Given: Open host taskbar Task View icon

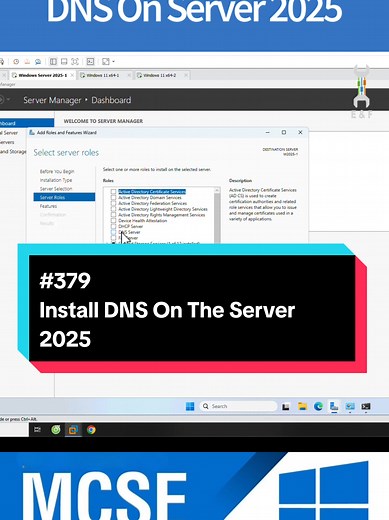Looking at the screenshot, I should [37, 430].
